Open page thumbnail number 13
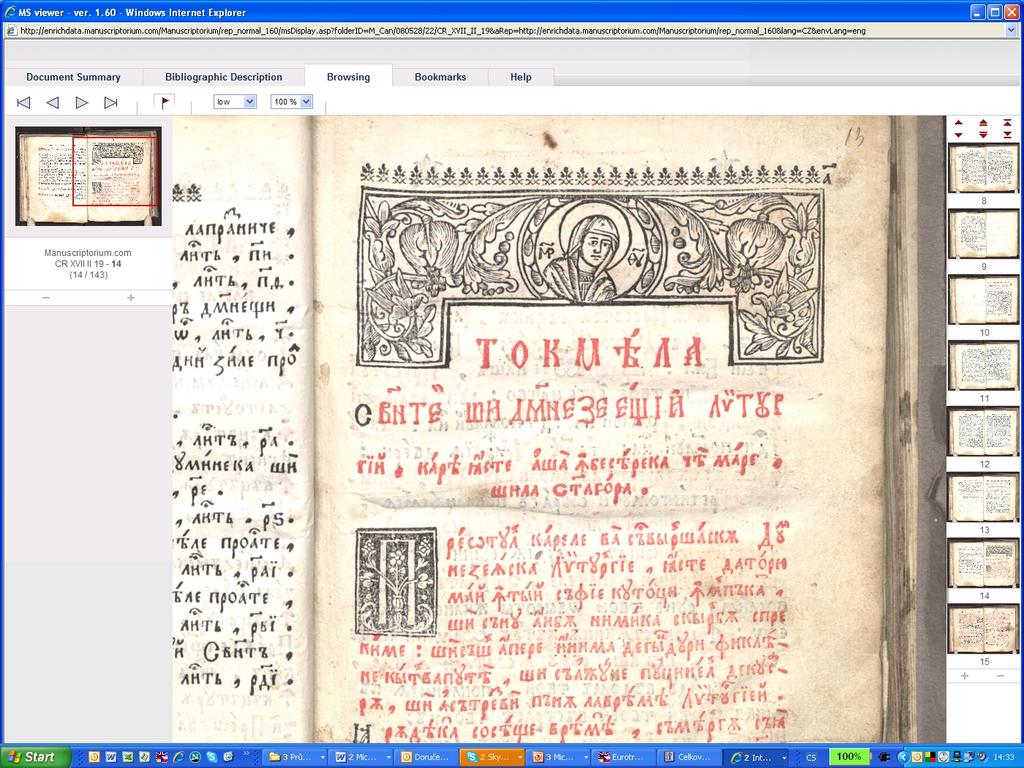The width and height of the screenshot is (1024, 768). 983,498
